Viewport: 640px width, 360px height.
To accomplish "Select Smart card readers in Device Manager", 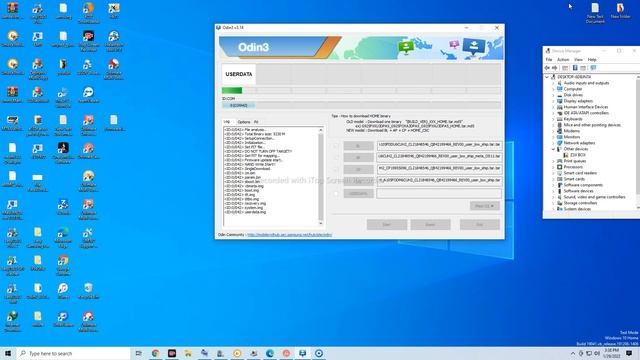I will (580, 173).
